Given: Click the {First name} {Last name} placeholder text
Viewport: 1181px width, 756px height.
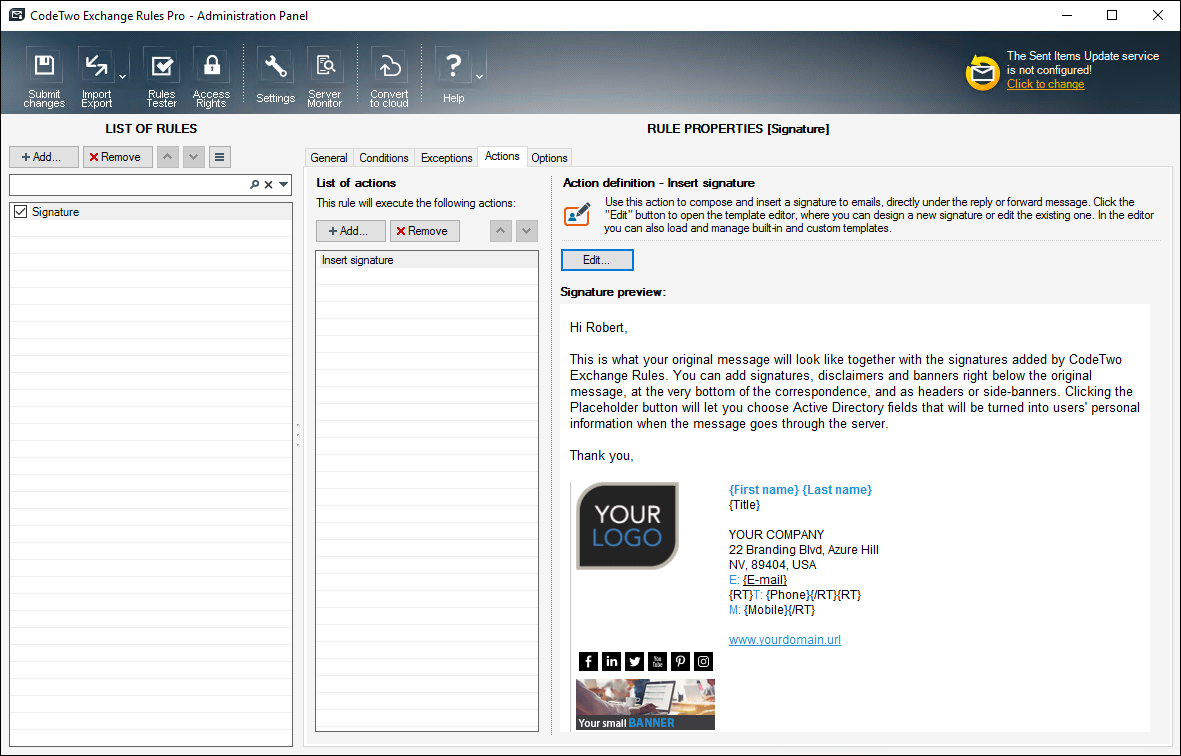Looking at the screenshot, I should coord(800,489).
